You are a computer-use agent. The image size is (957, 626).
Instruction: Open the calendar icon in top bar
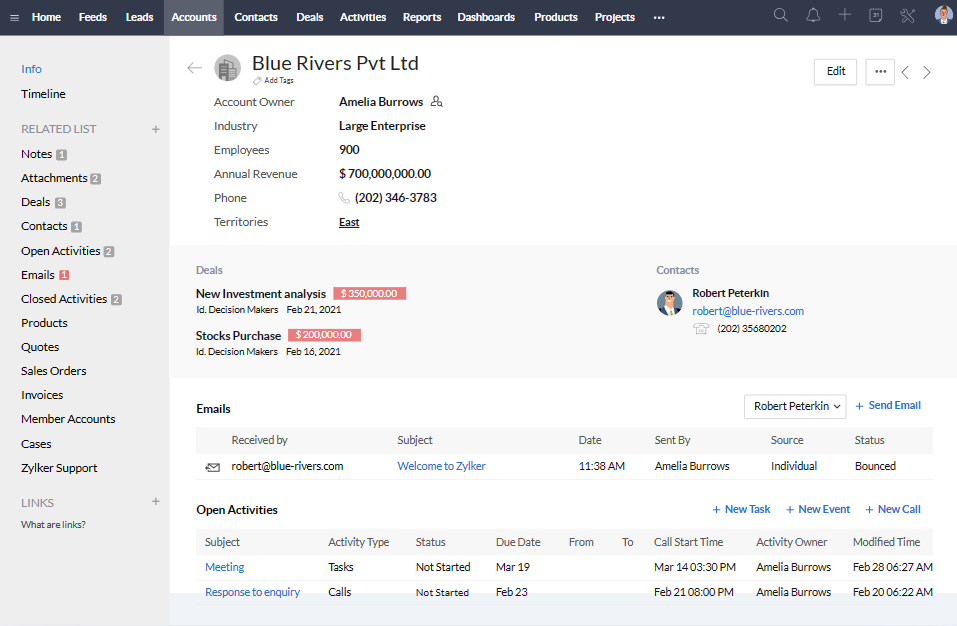[x=876, y=16]
